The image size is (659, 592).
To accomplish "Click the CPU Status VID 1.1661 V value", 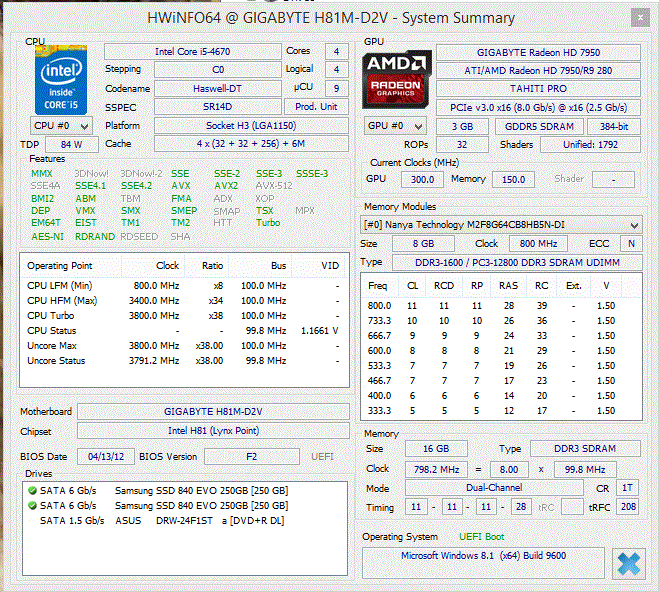I will click(x=319, y=331).
